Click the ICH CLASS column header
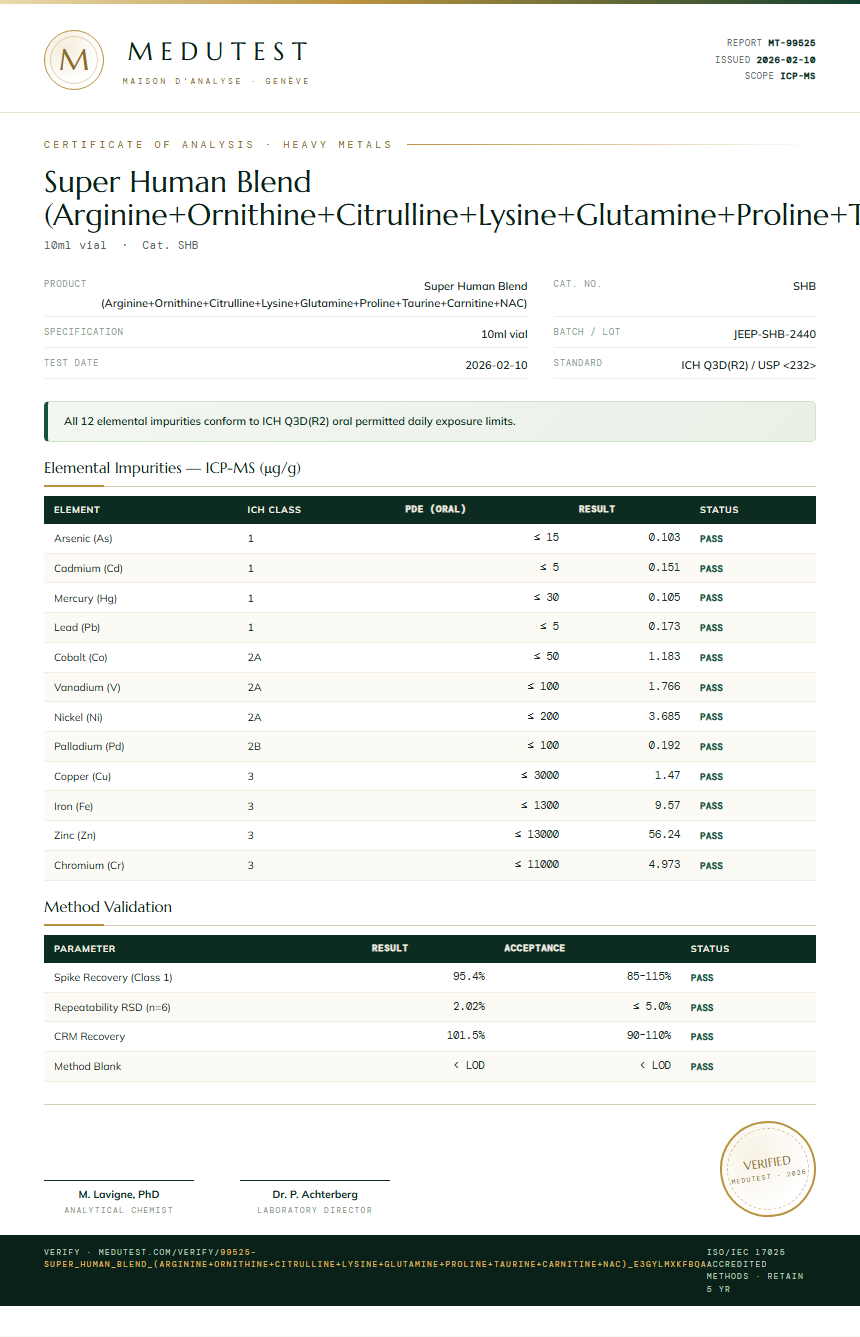 tap(274, 510)
